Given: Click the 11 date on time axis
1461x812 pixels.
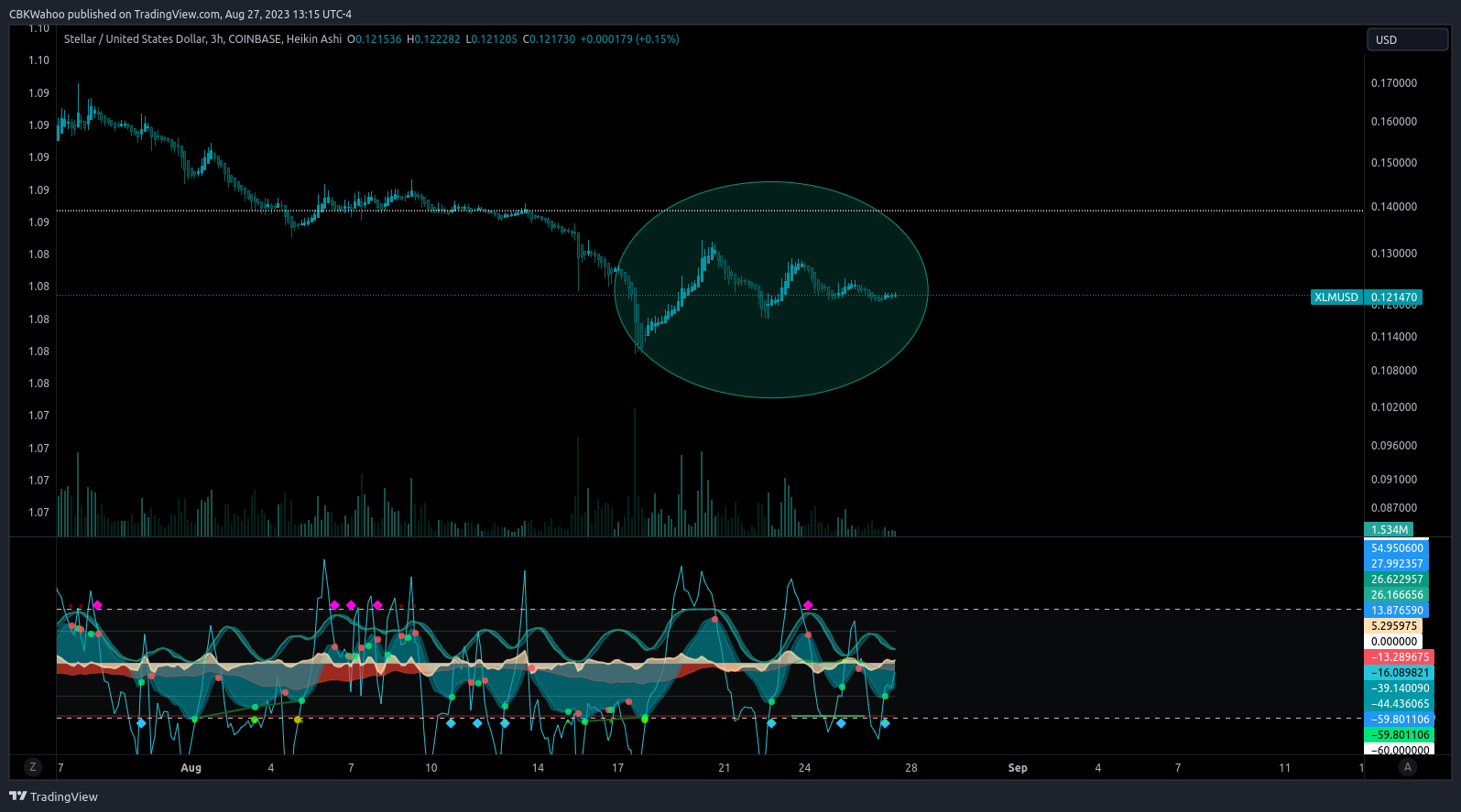Looking at the screenshot, I should tap(1284, 768).
